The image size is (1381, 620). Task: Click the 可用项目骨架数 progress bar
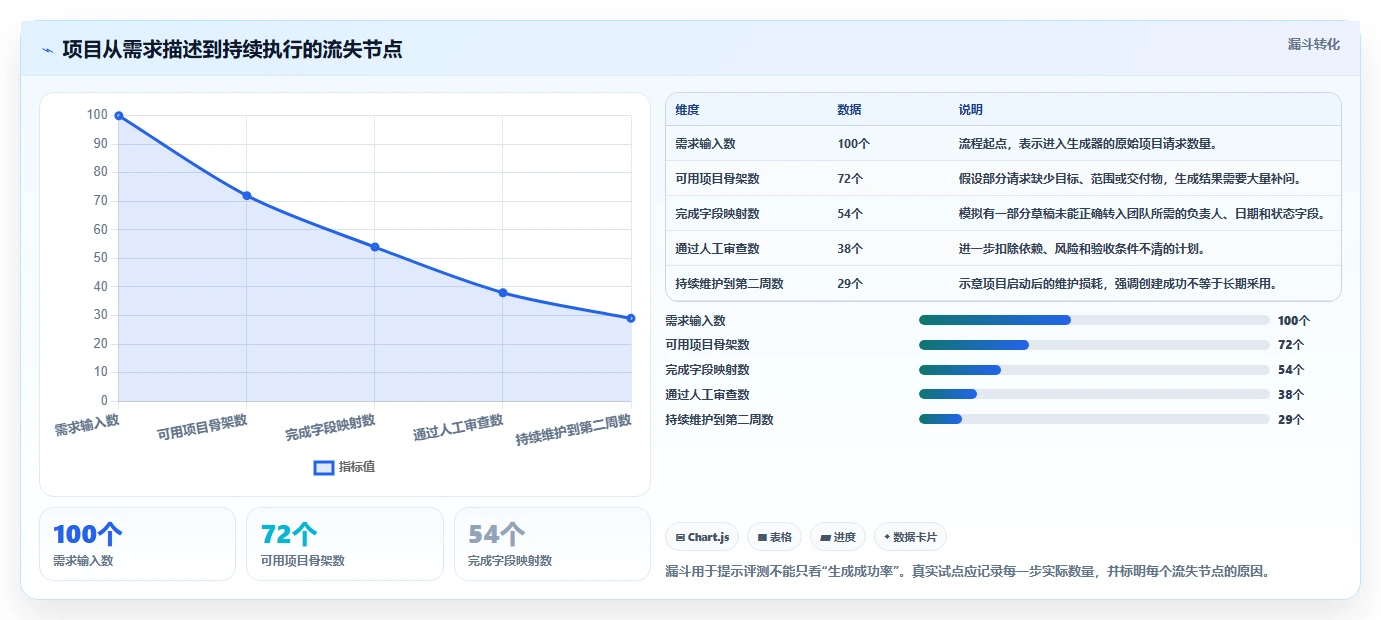pos(1094,345)
